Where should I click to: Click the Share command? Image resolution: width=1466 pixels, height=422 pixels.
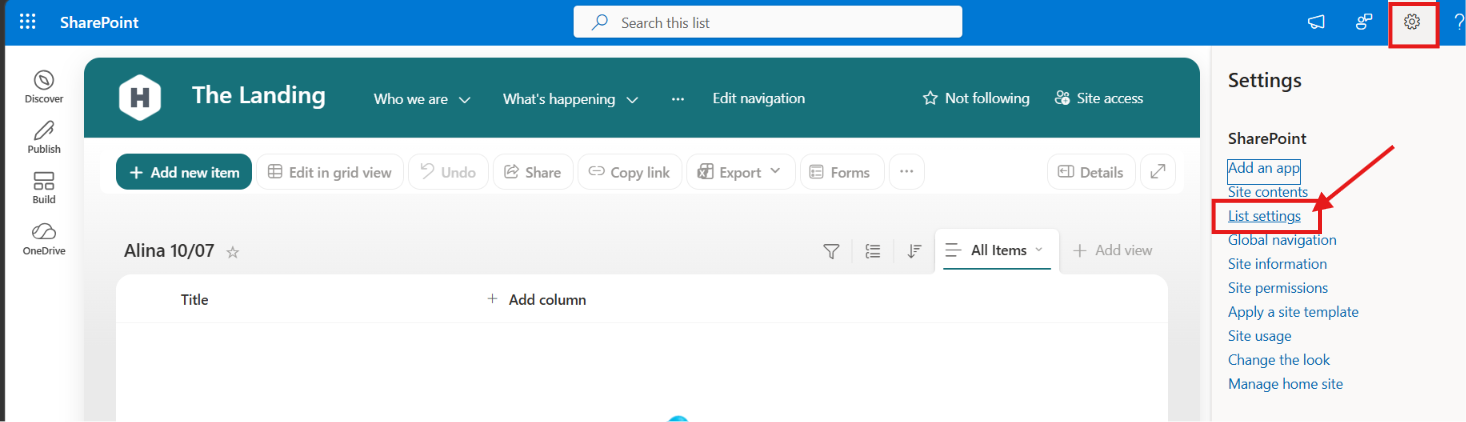(x=533, y=172)
